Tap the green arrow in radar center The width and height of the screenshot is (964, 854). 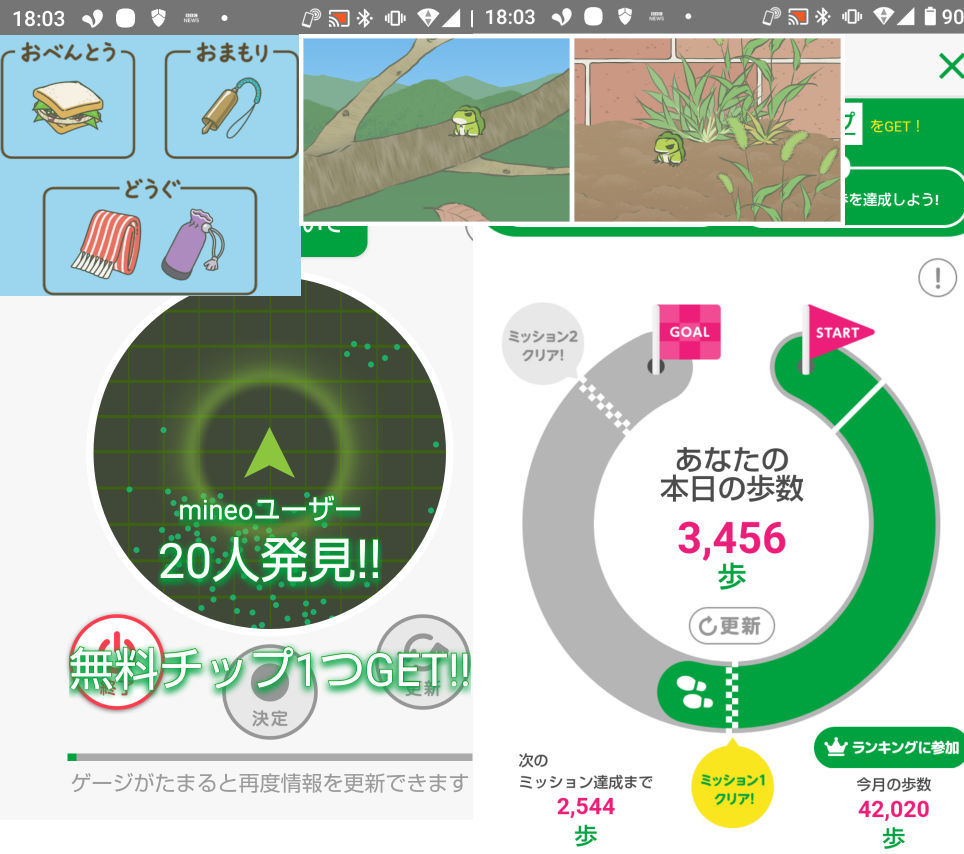[x=269, y=453]
